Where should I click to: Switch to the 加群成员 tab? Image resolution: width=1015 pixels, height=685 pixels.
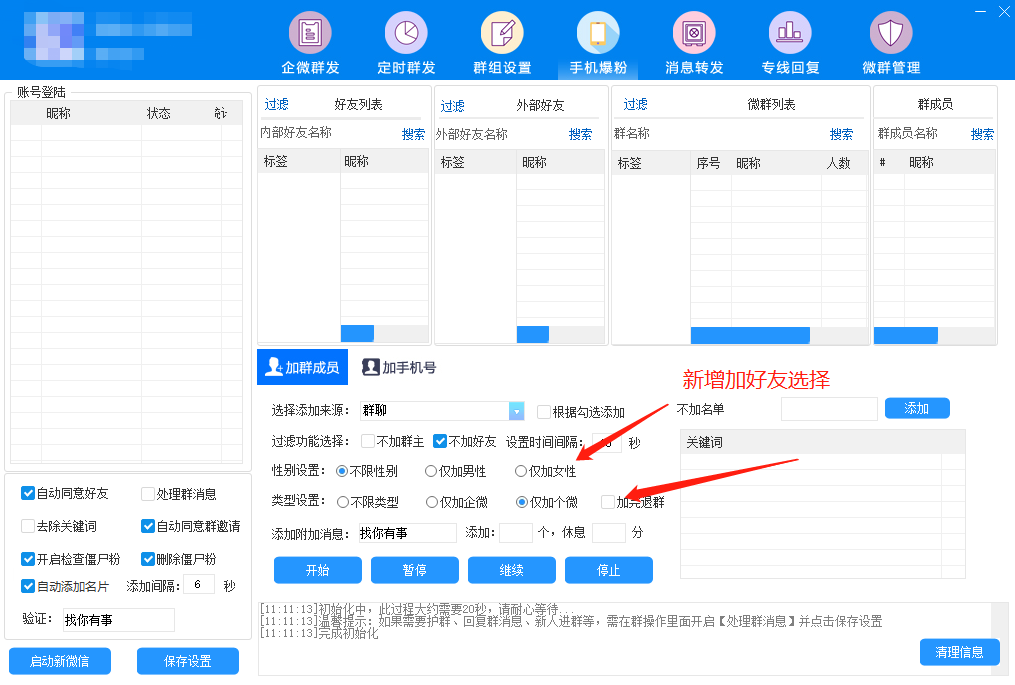pos(301,367)
